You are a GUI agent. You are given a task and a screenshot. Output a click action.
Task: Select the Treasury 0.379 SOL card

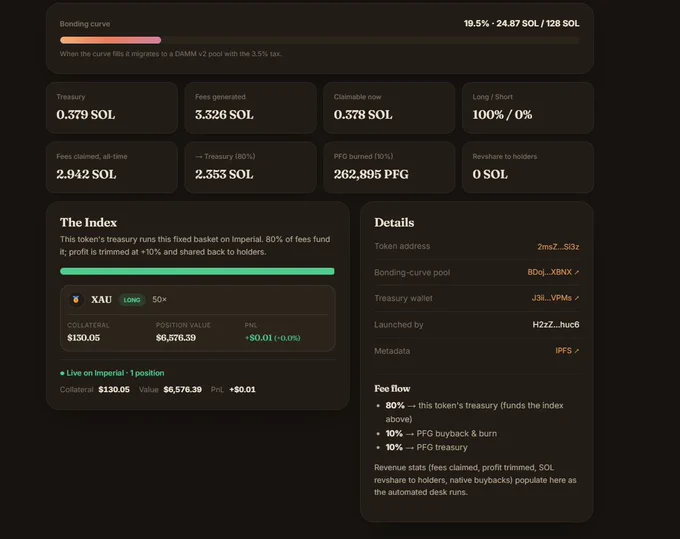coord(112,108)
